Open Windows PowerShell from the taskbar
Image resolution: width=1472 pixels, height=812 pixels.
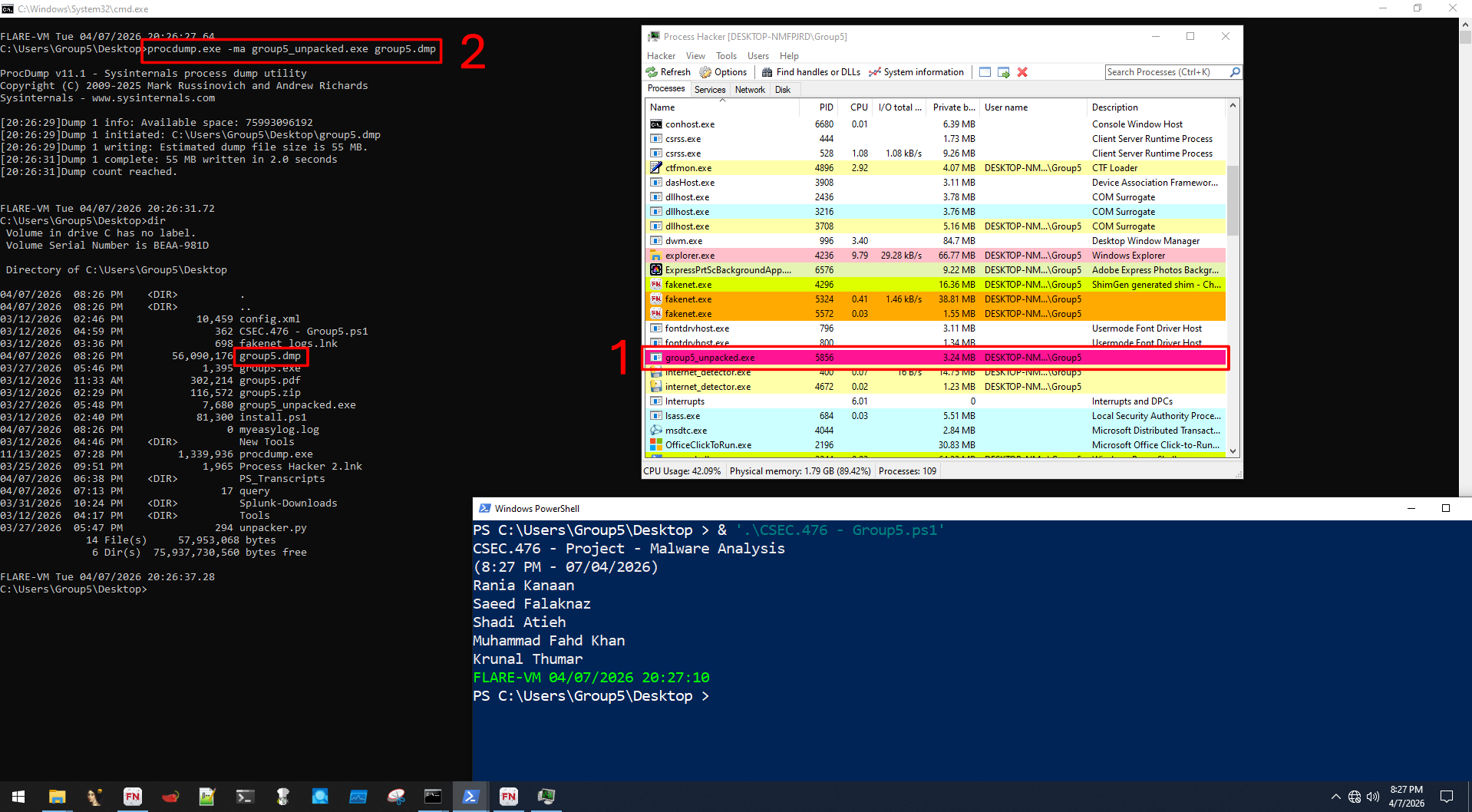coord(470,797)
